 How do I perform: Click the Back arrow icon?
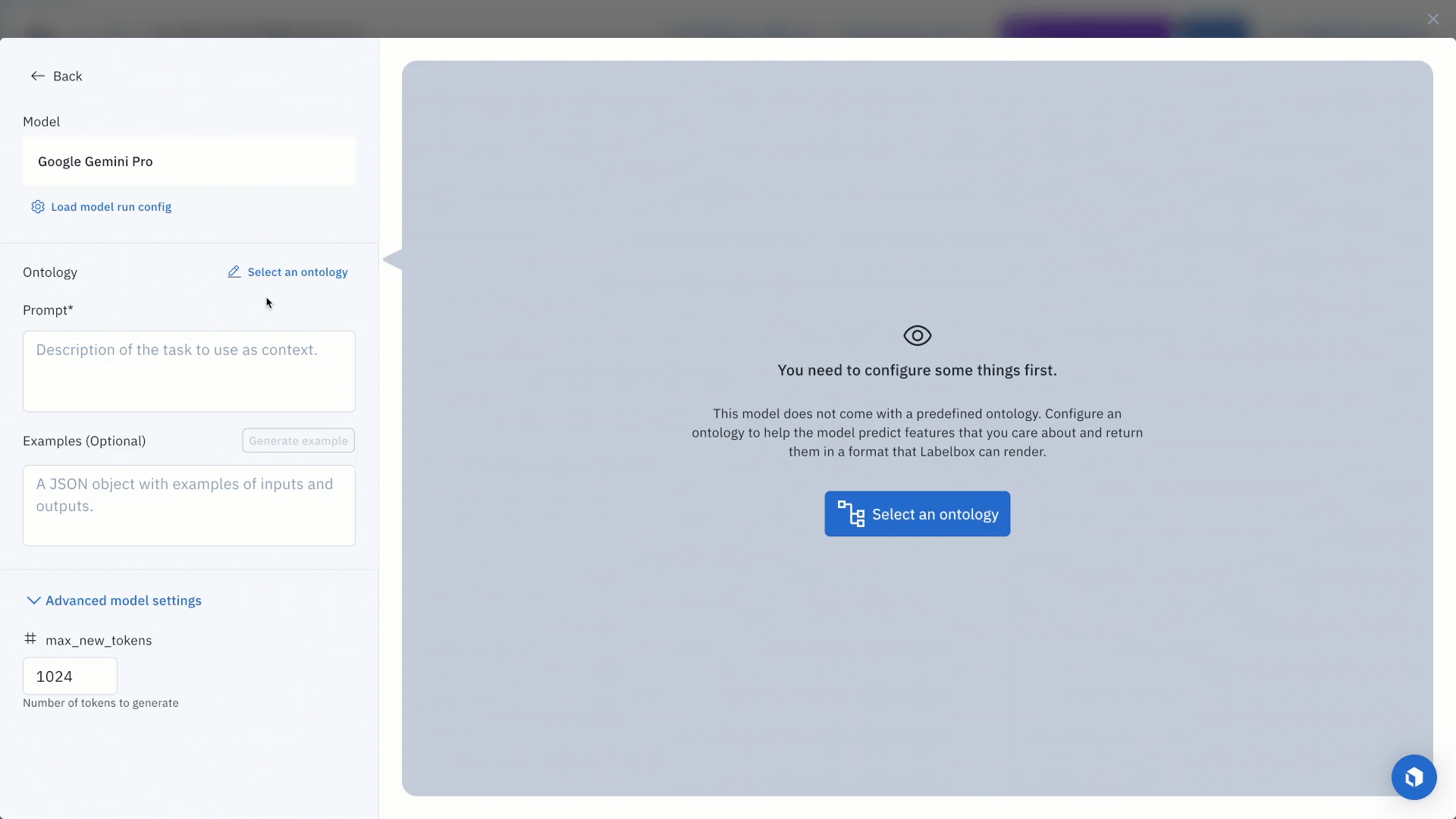click(37, 76)
